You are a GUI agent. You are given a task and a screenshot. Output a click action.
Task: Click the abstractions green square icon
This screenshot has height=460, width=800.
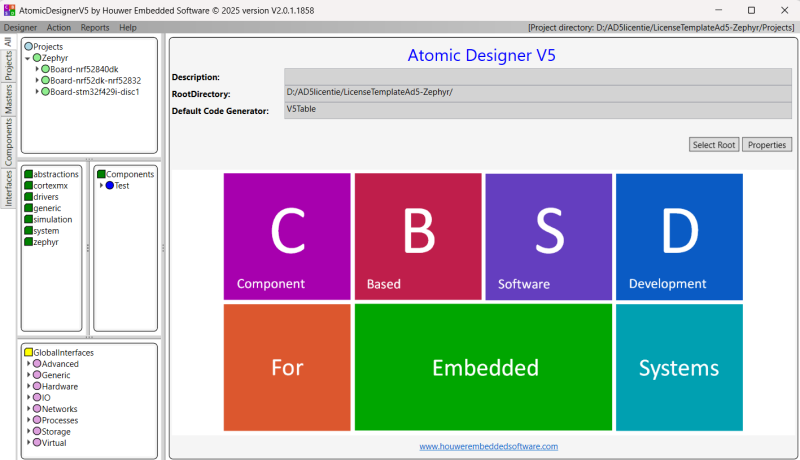tap(29, 174)
